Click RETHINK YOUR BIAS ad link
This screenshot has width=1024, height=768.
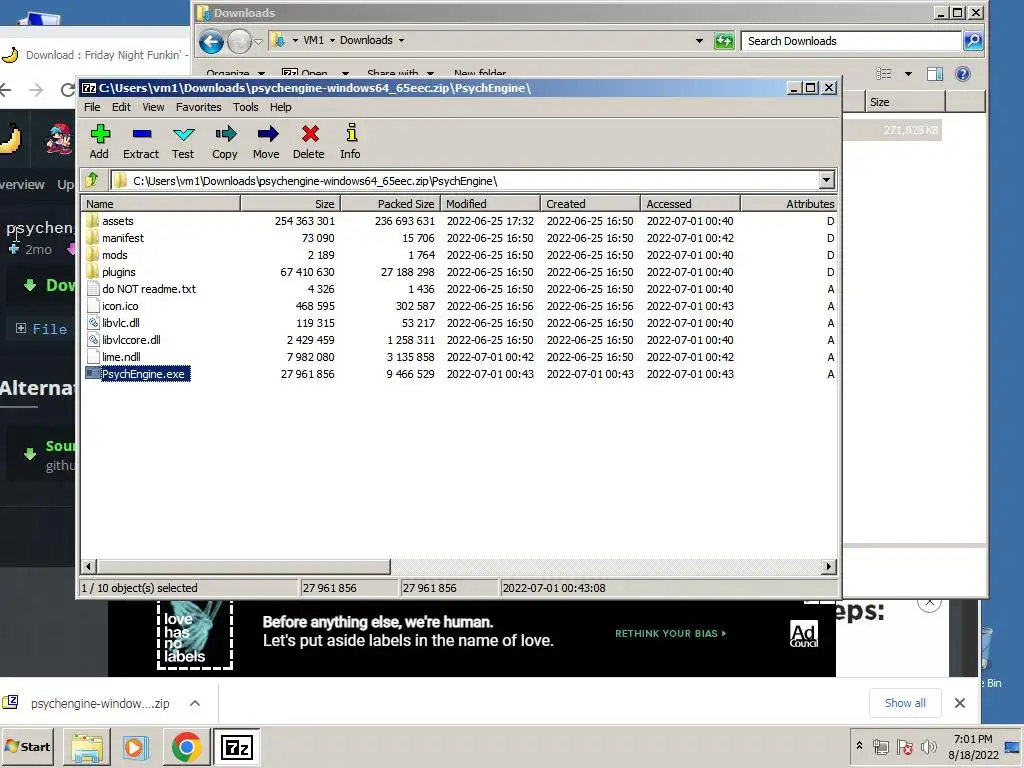(x=670, y=633)
